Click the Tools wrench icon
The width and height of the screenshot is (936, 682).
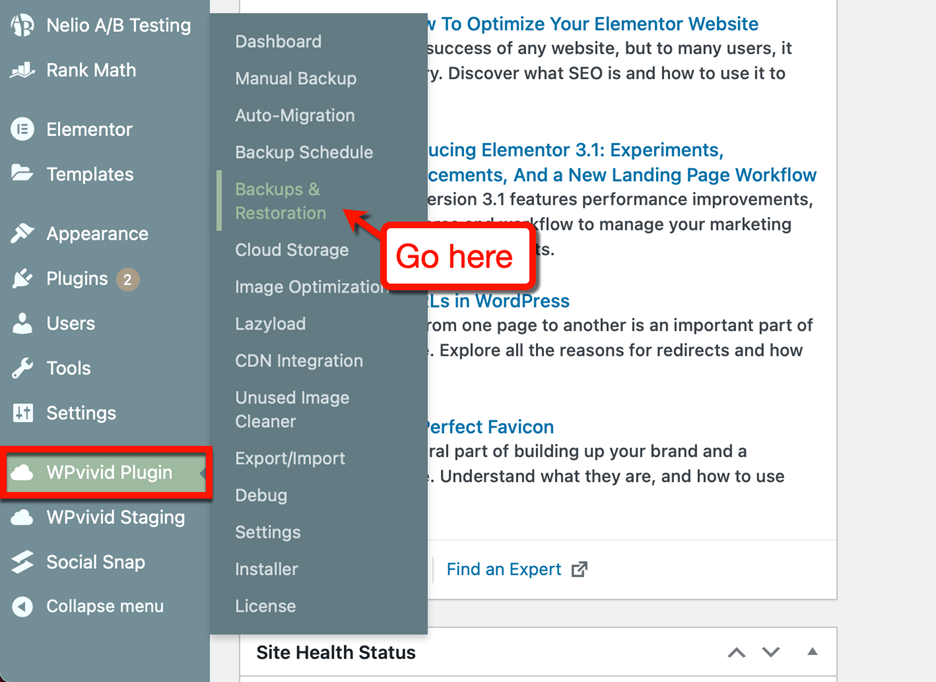[22, 368]
